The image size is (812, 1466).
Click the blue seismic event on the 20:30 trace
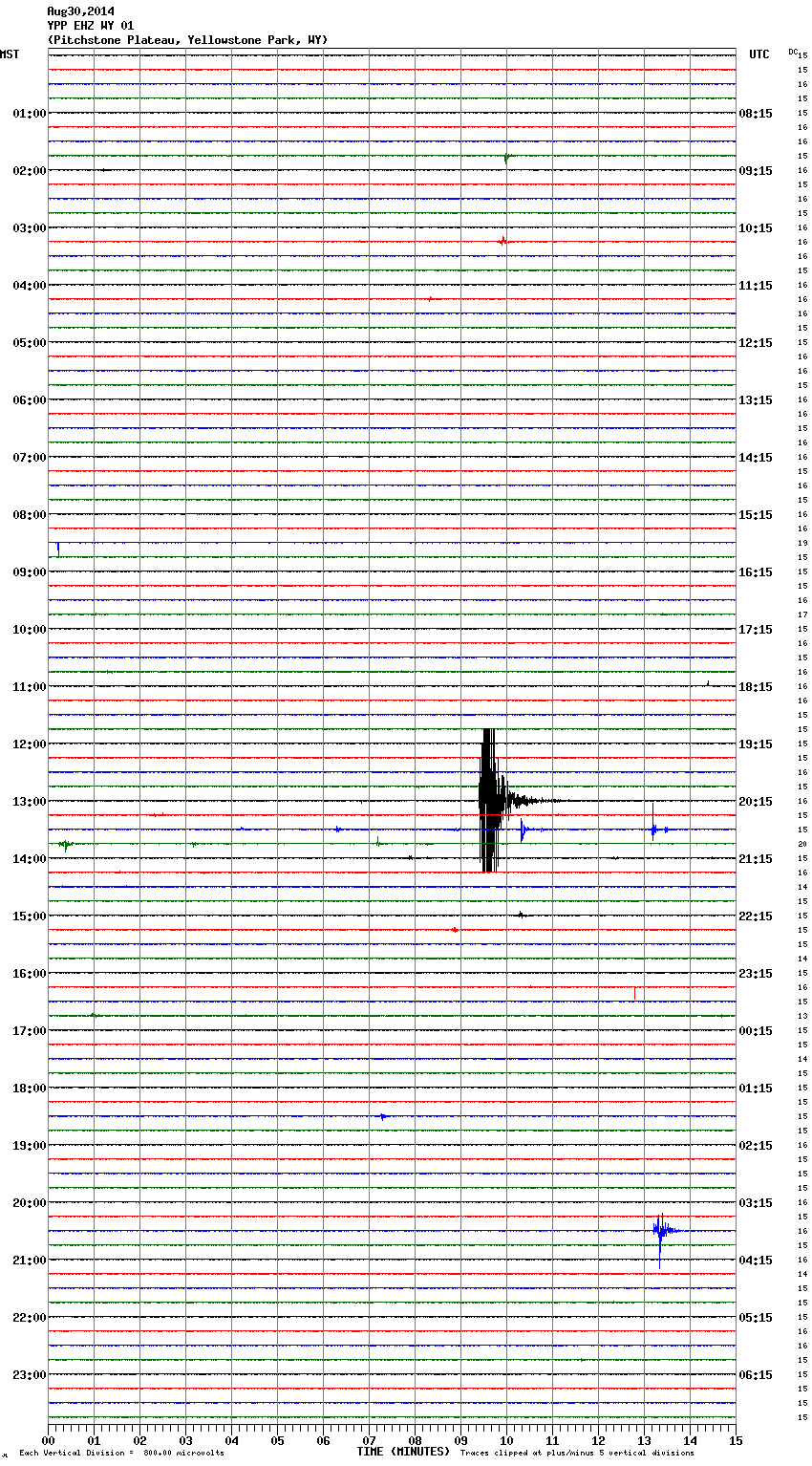click(x=662, y=1233)
